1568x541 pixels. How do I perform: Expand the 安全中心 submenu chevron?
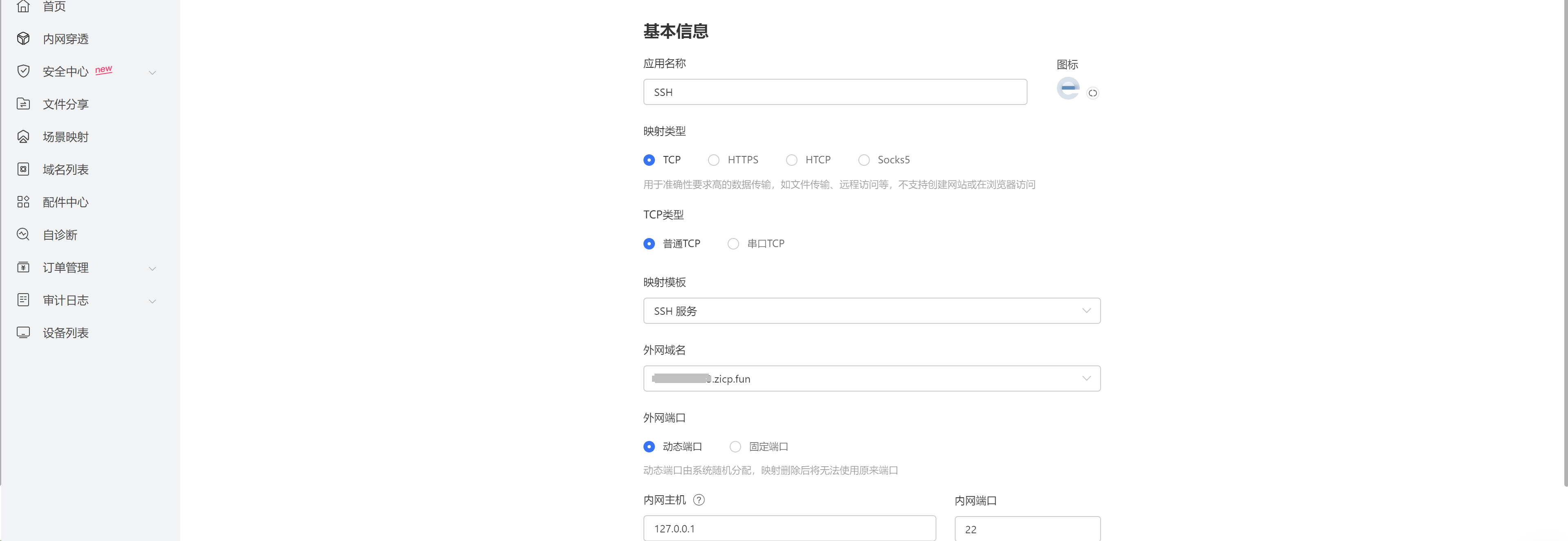(x=152, y=72)
